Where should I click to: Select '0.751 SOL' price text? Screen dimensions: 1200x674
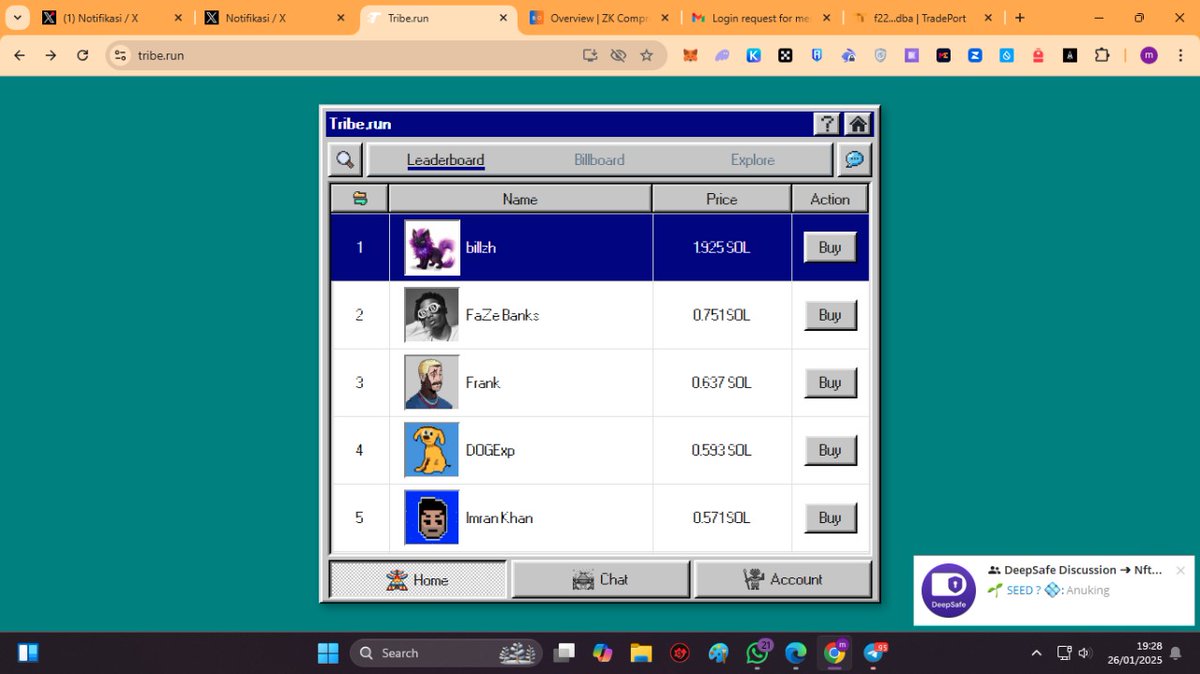click(x=721, y=315)
